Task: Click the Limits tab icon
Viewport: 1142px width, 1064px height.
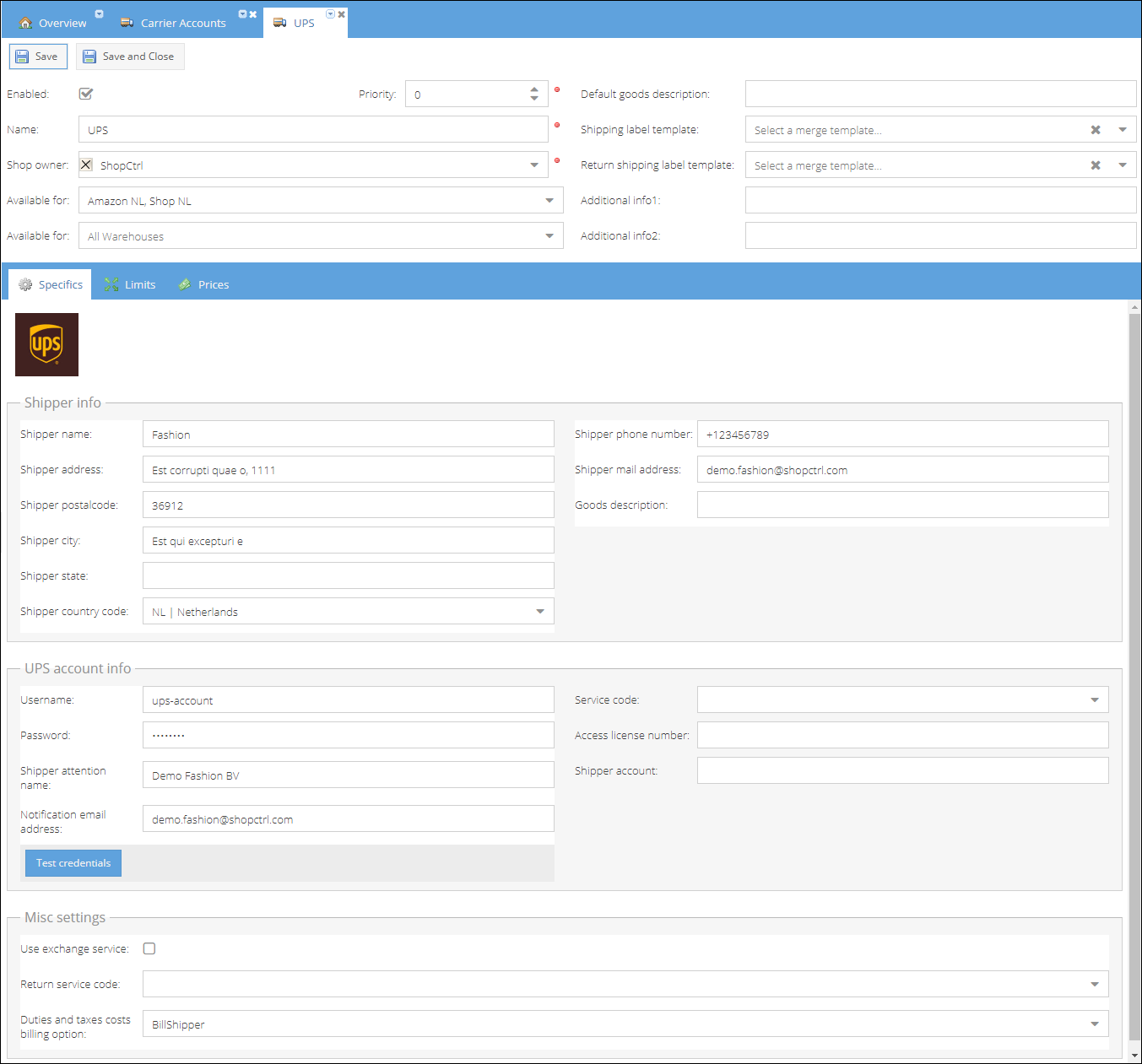Action: [111, 284]
